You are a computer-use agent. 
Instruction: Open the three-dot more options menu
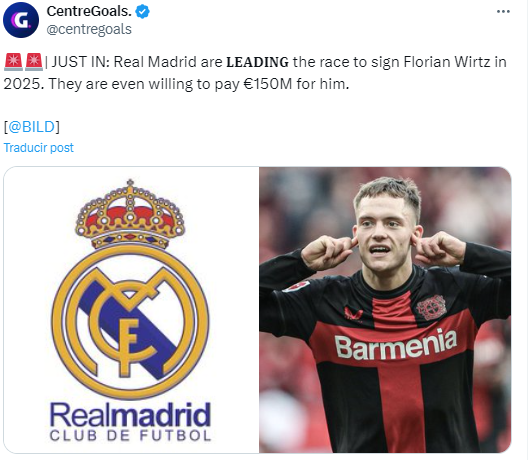pyautogui.click(x=503, y=11)
